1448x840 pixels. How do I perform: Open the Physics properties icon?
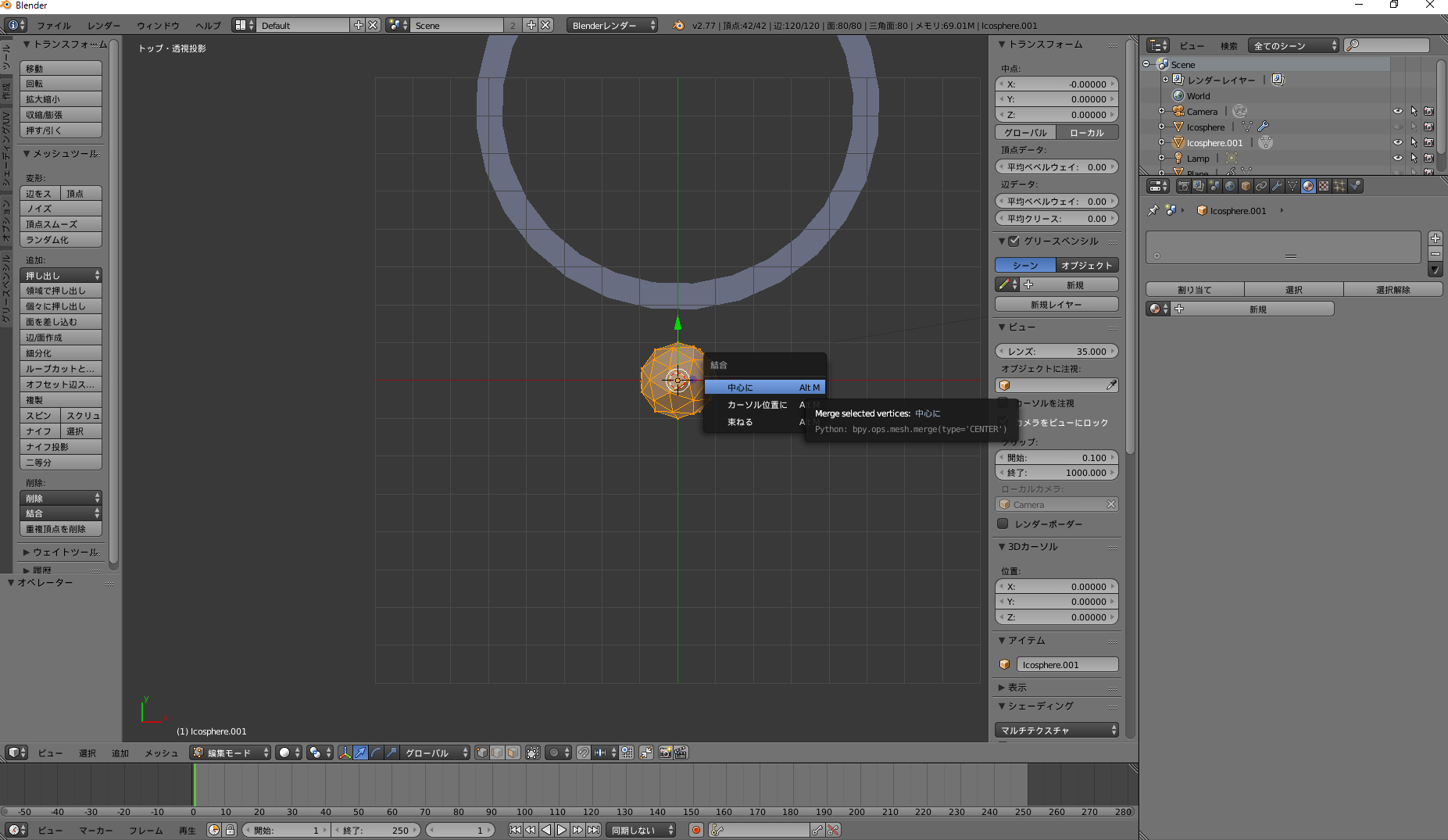[1355, 186]
